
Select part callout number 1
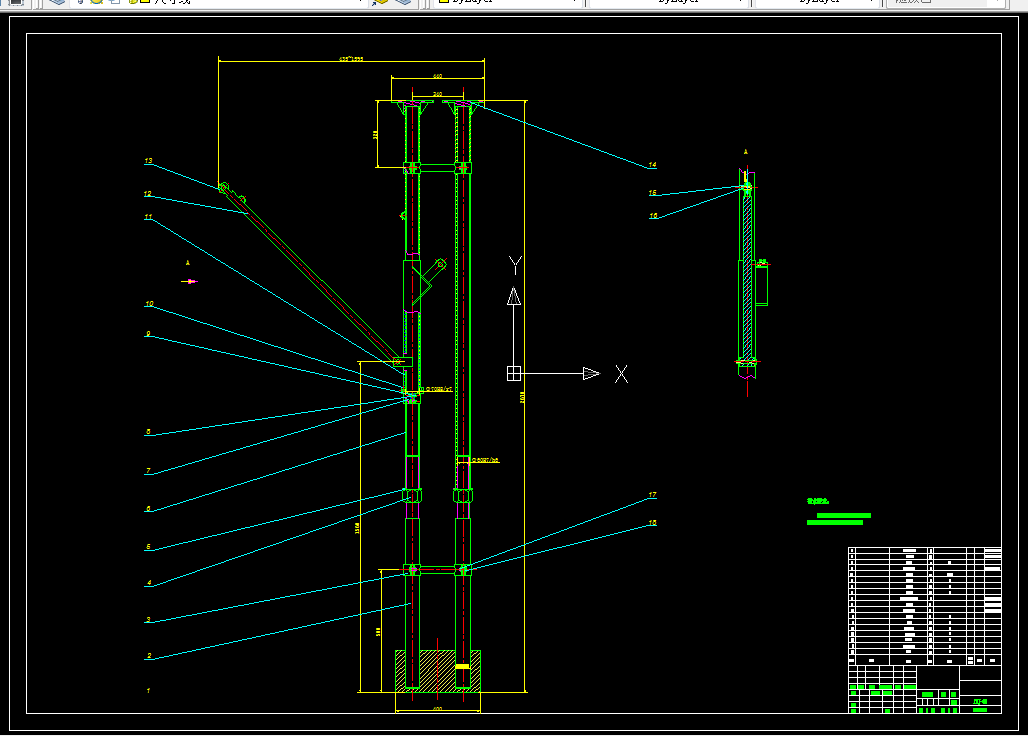(148, 690)
